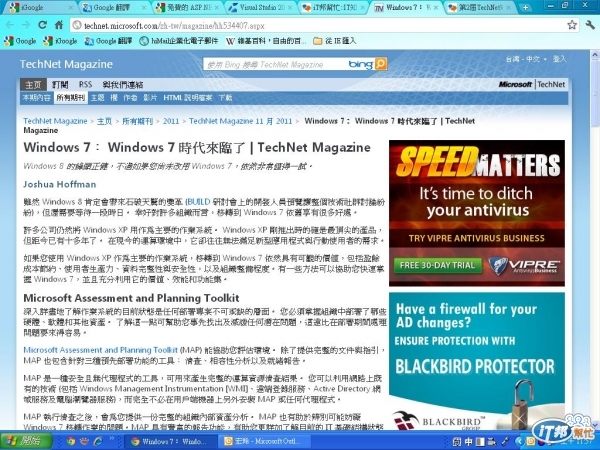600x450 pixels.
Task: Open the 影片 sub-navigation item
Action: 150,98
